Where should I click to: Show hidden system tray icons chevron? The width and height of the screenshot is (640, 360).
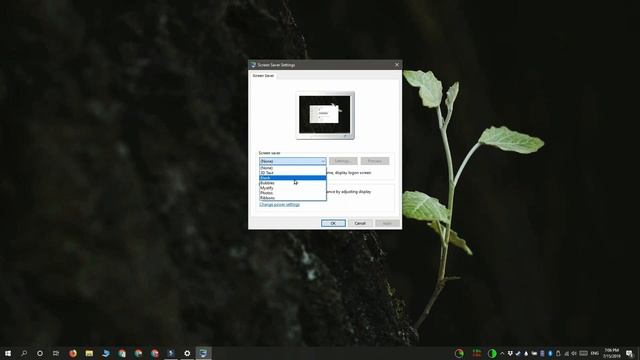502,353
